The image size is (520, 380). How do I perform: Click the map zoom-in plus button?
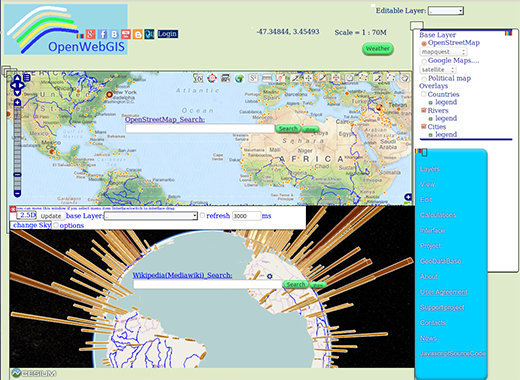tap(17, 102)
